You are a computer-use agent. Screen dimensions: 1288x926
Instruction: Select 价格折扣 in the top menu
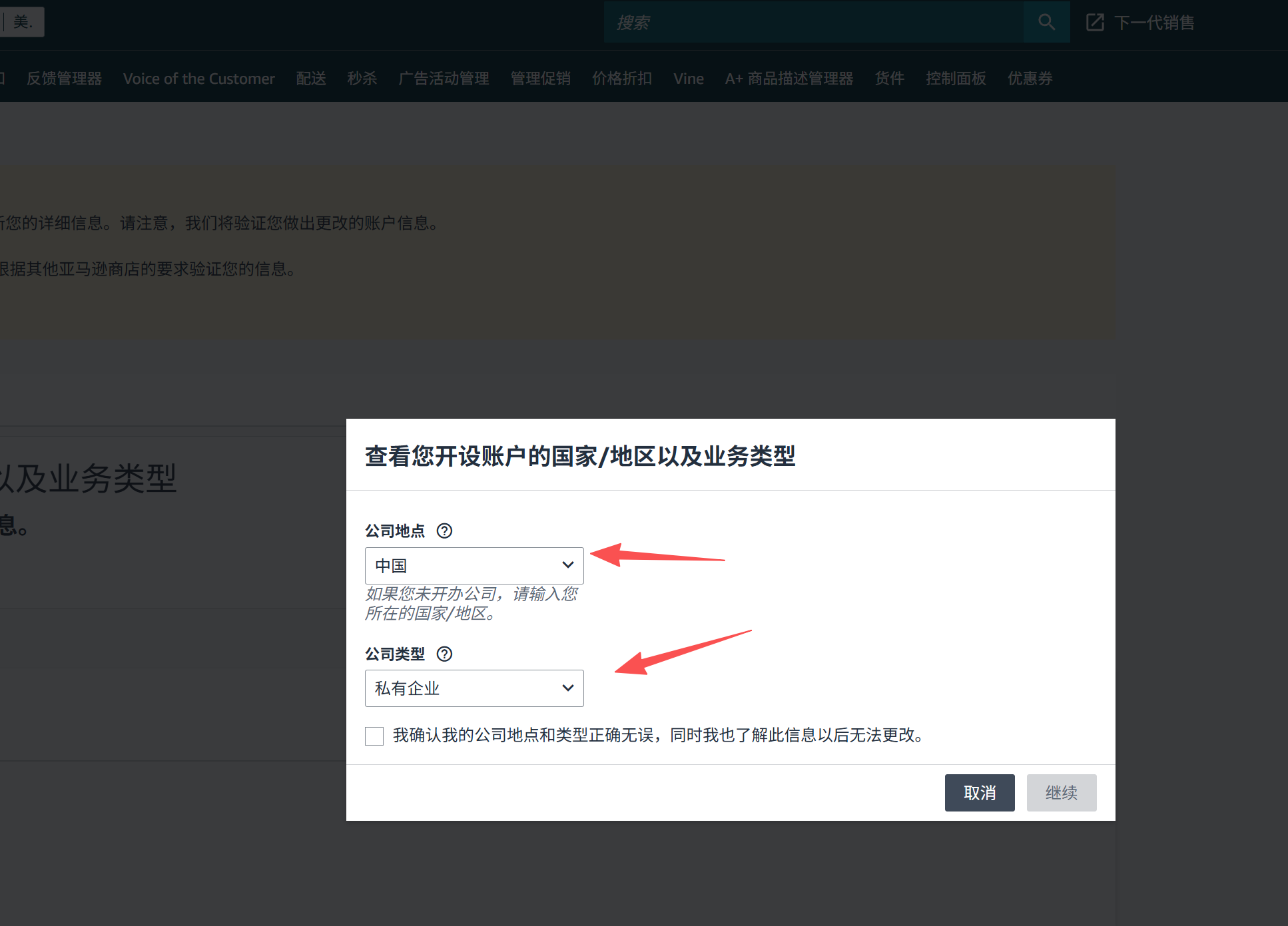pos(621,79)
